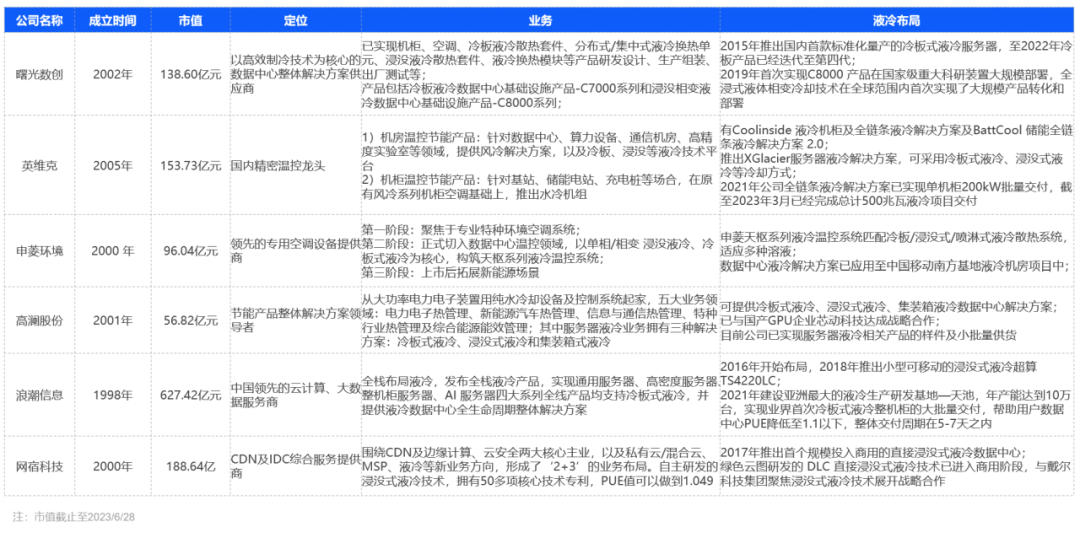This screenshot has height=538, width=1080.
Task: Click the market value 138.60亿元
Action: pos(191,74)
